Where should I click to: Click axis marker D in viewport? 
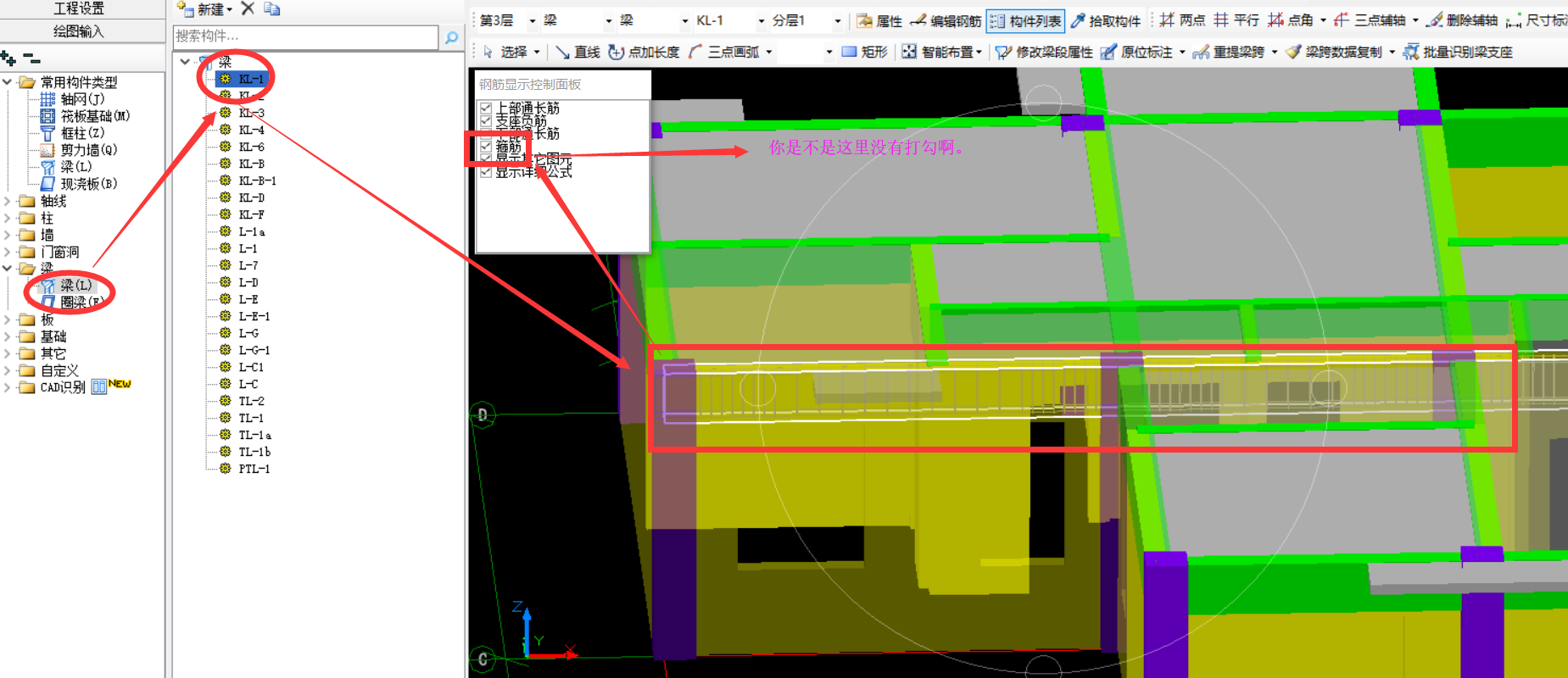pyautogui.click(x=483, y=415)
